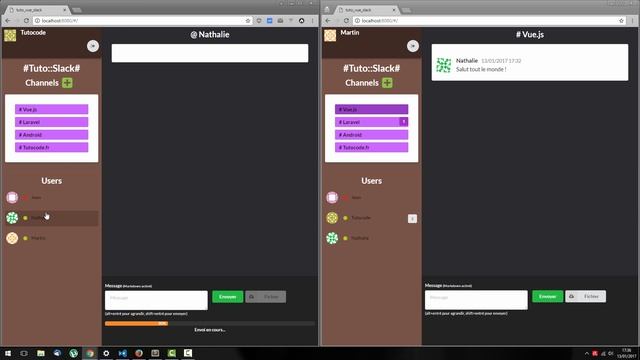Switch to Chrome on the taskbar
The width and height of the screenshot is (640, 360).
90,353
